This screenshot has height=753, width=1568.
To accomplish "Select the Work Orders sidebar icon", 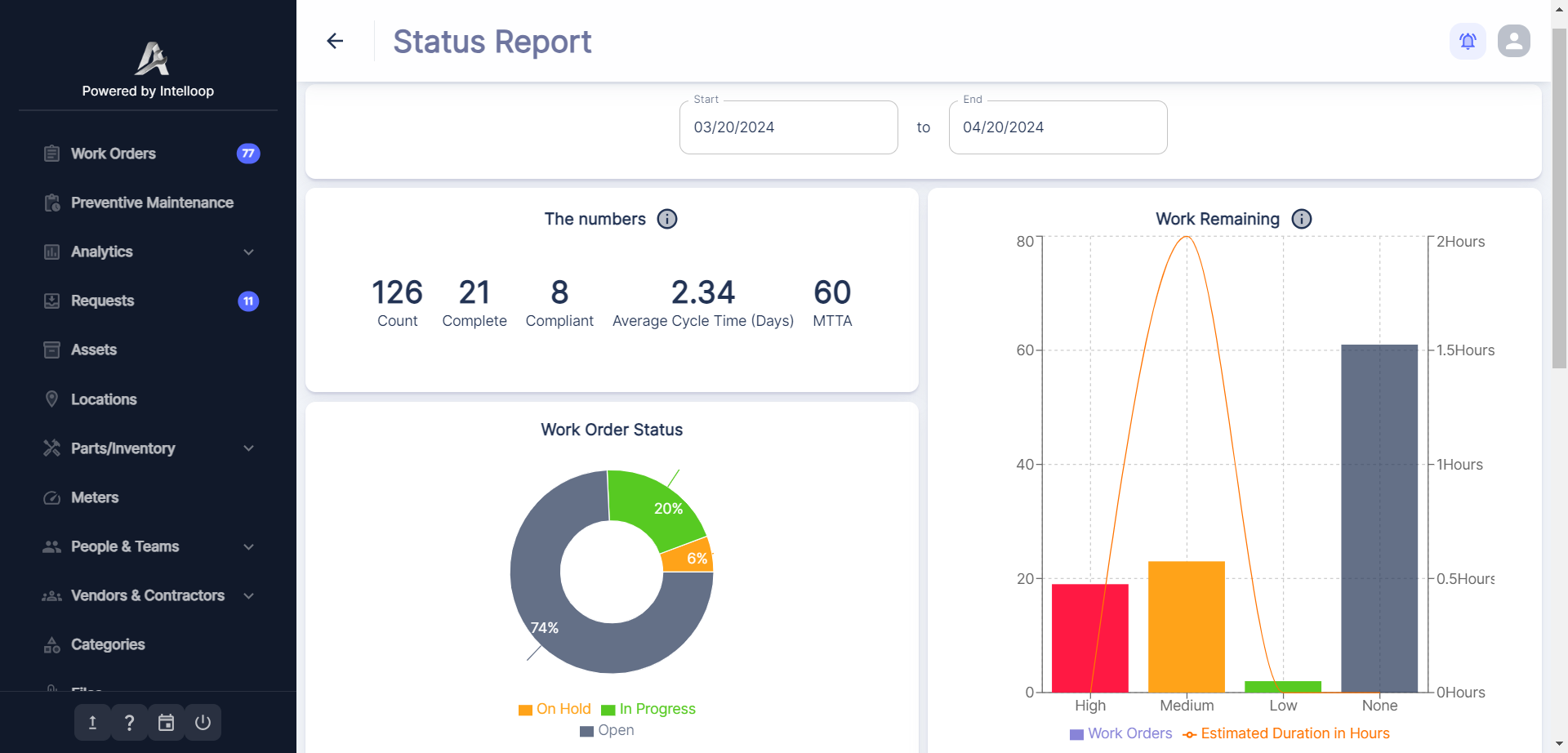I will pyautogui.click(x=51, y=153).
